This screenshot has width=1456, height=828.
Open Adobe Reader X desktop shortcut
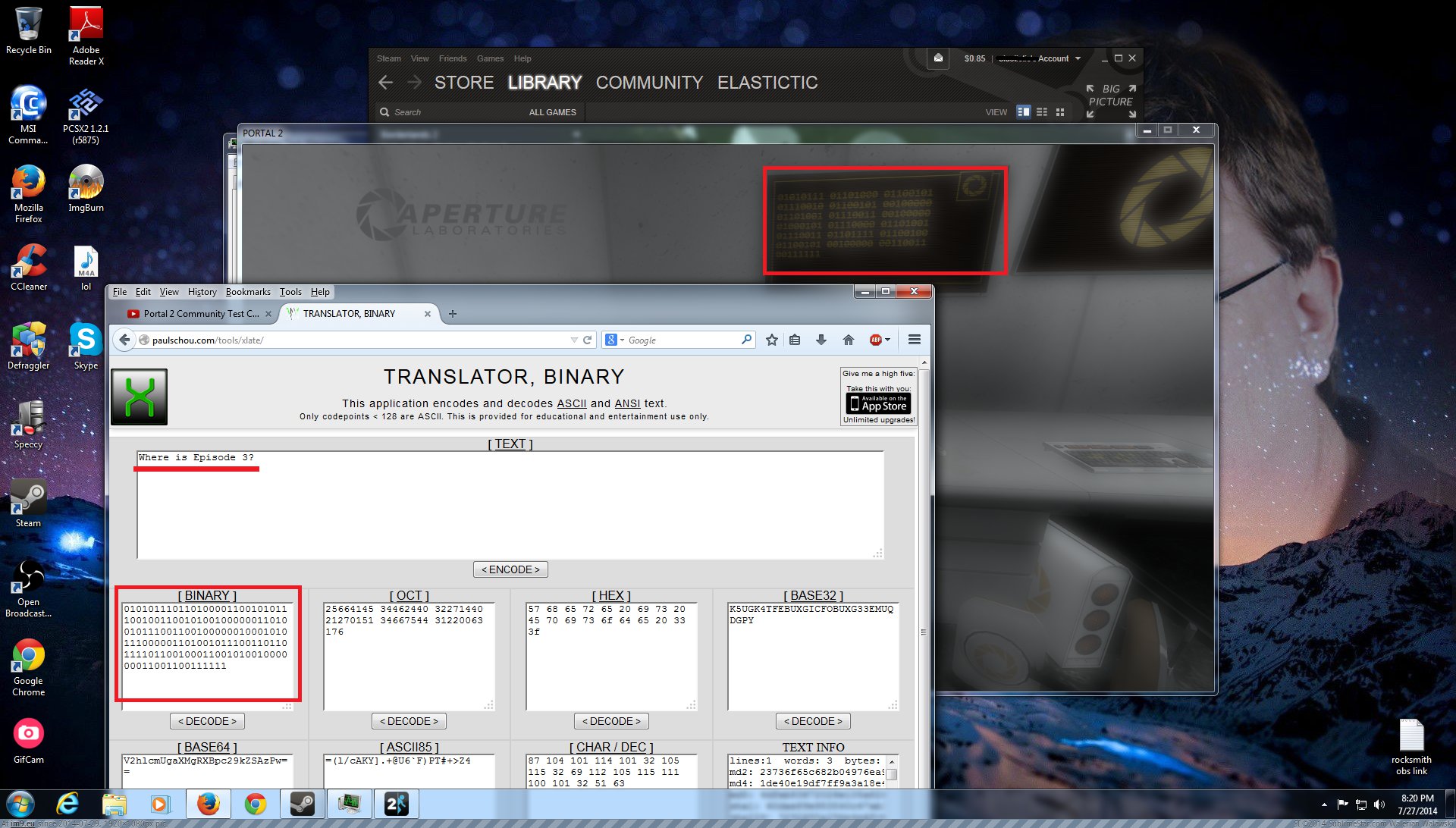click(86, 36)
